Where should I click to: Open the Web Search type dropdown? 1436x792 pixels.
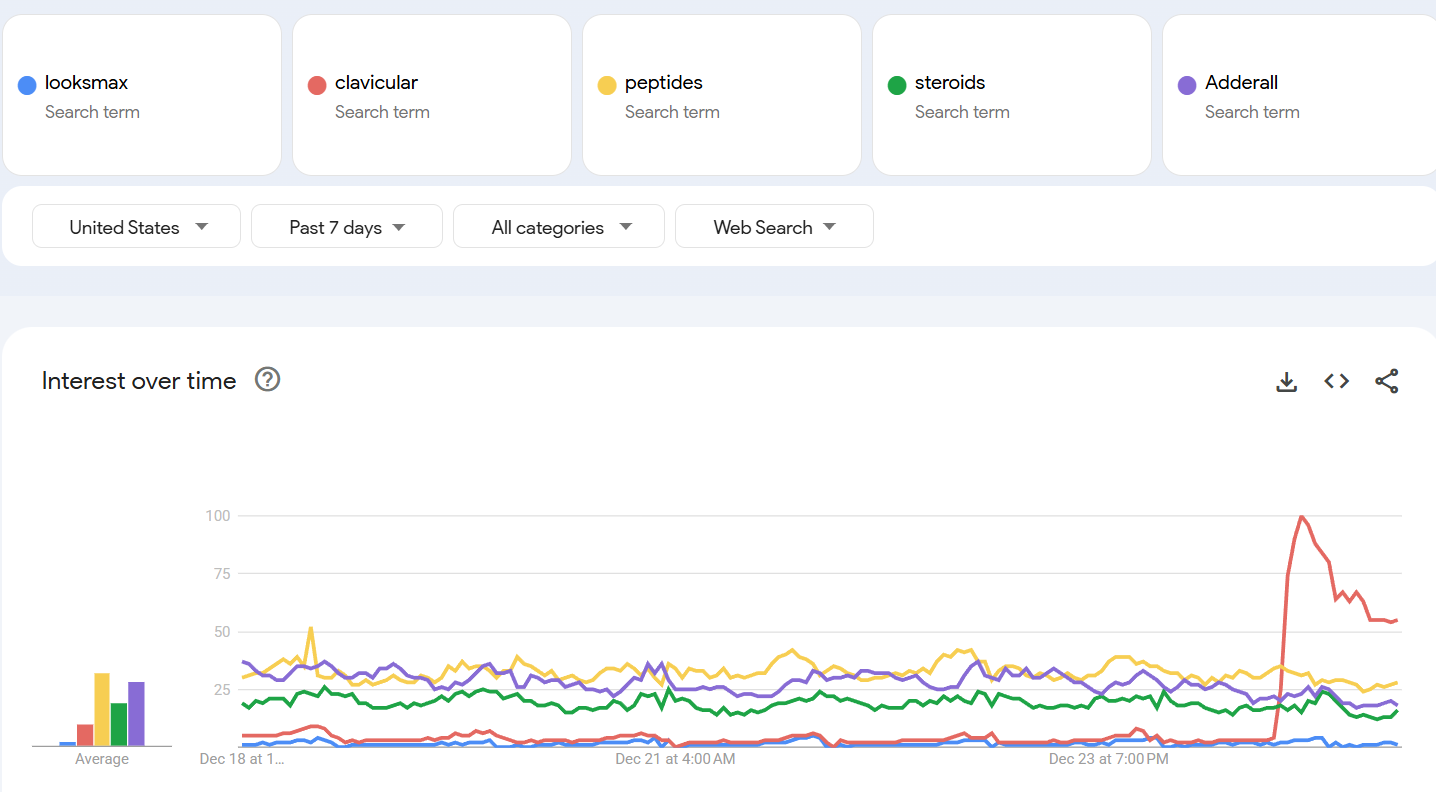point(774,227)
